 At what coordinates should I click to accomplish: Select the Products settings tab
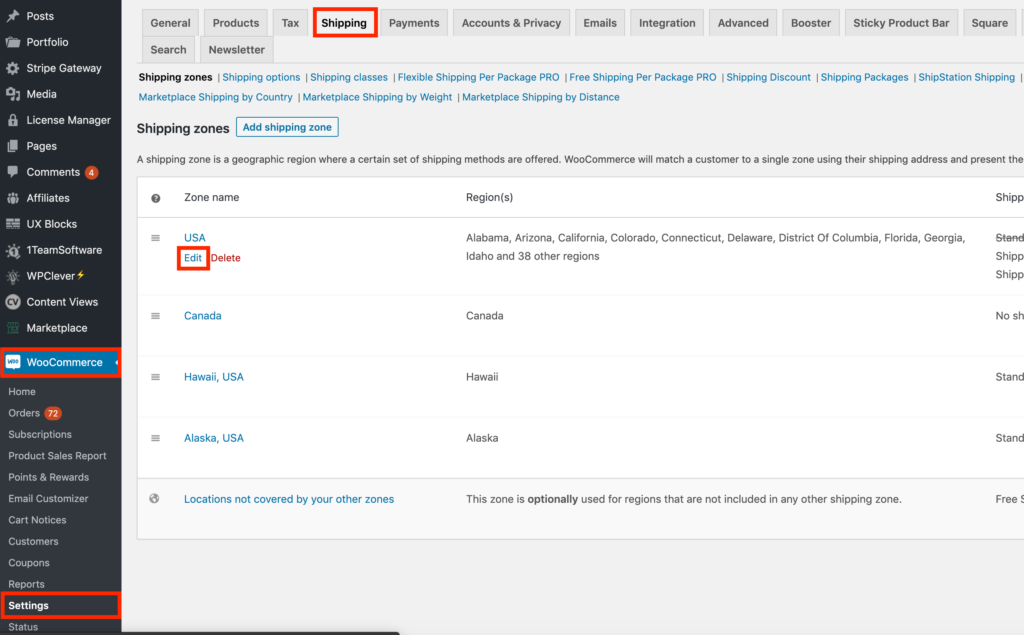[236, 23]
